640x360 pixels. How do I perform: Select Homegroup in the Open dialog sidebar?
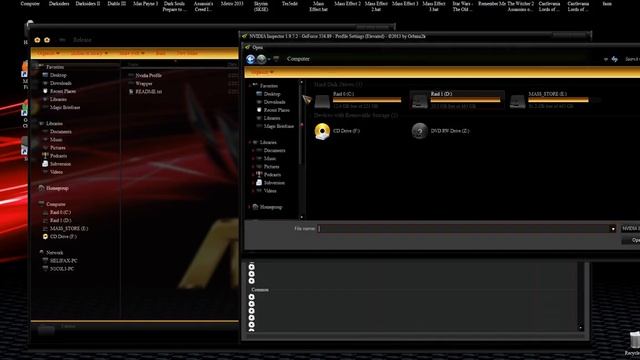coord(267,207)
